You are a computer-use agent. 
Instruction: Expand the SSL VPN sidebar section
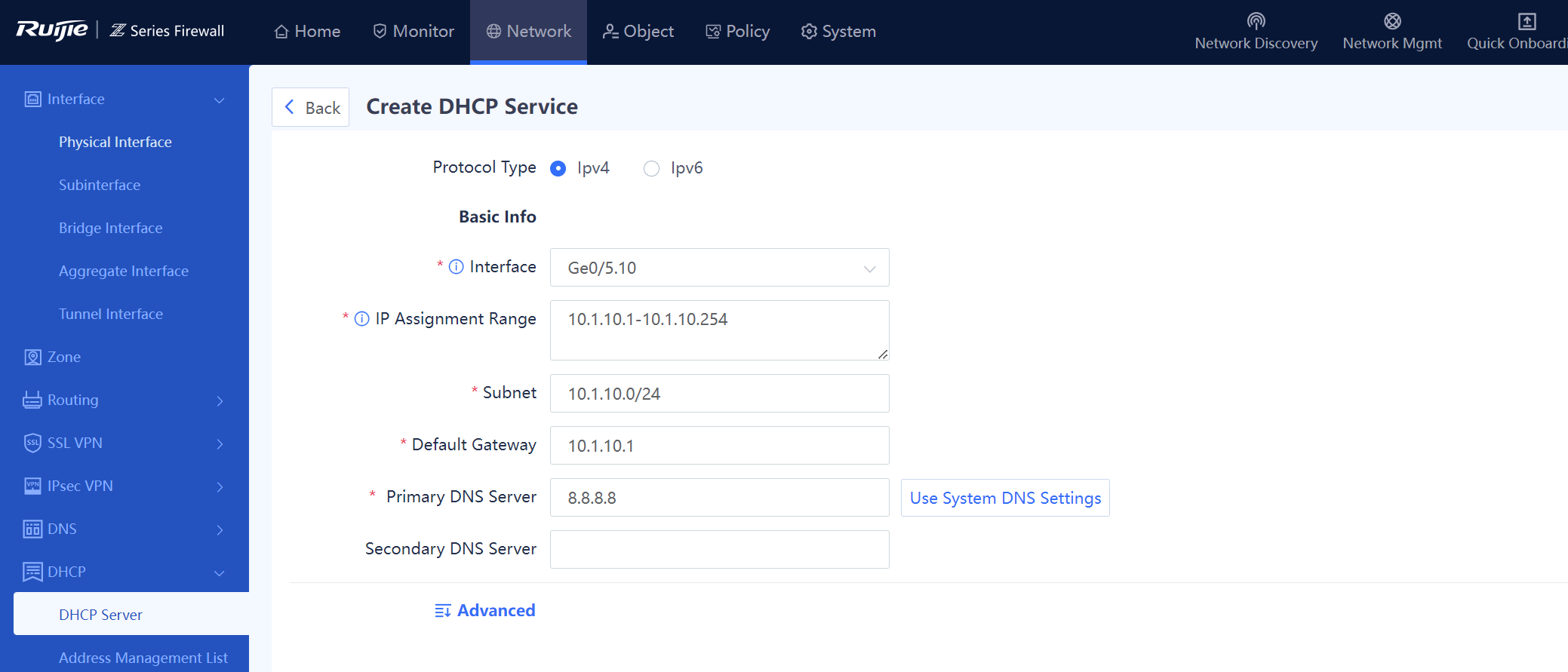220,443
